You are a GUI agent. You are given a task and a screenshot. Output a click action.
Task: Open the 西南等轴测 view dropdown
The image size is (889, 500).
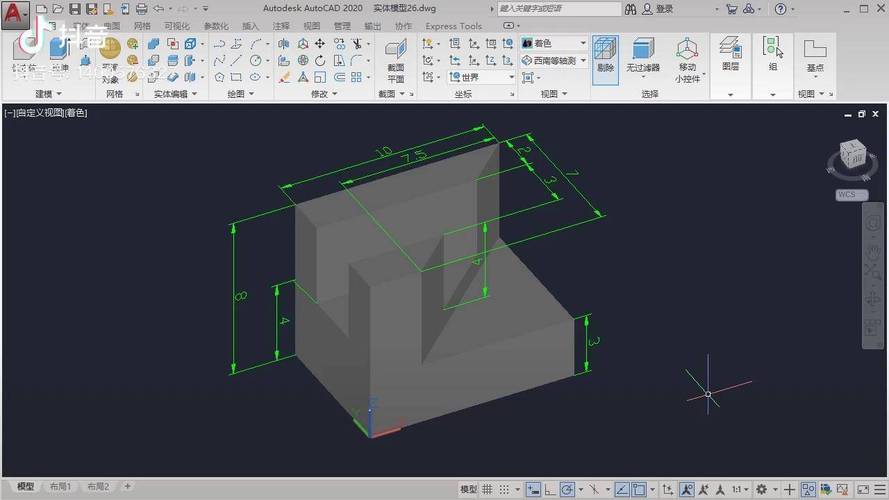(x=554, y=60)
